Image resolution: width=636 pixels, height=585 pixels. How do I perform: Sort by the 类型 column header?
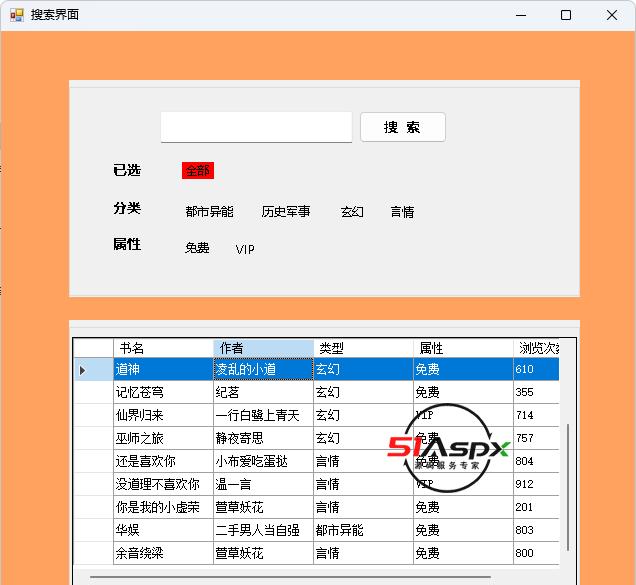click(x=363, y=348)
